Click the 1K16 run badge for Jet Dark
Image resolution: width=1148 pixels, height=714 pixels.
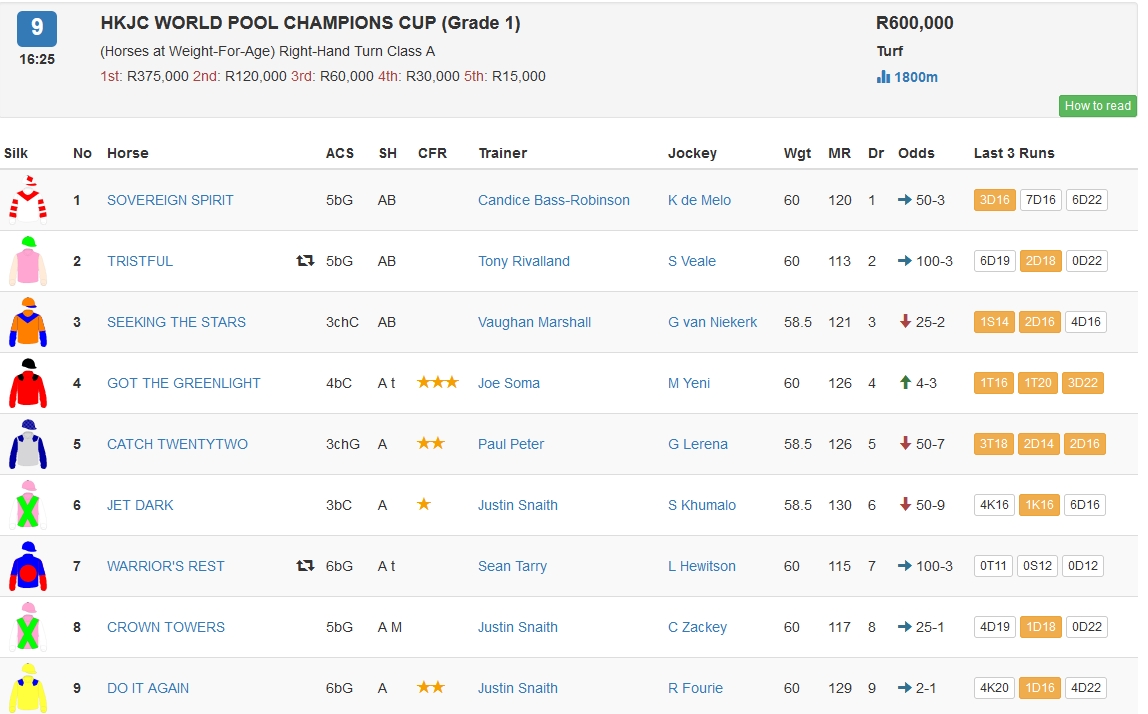[1039, 505]
